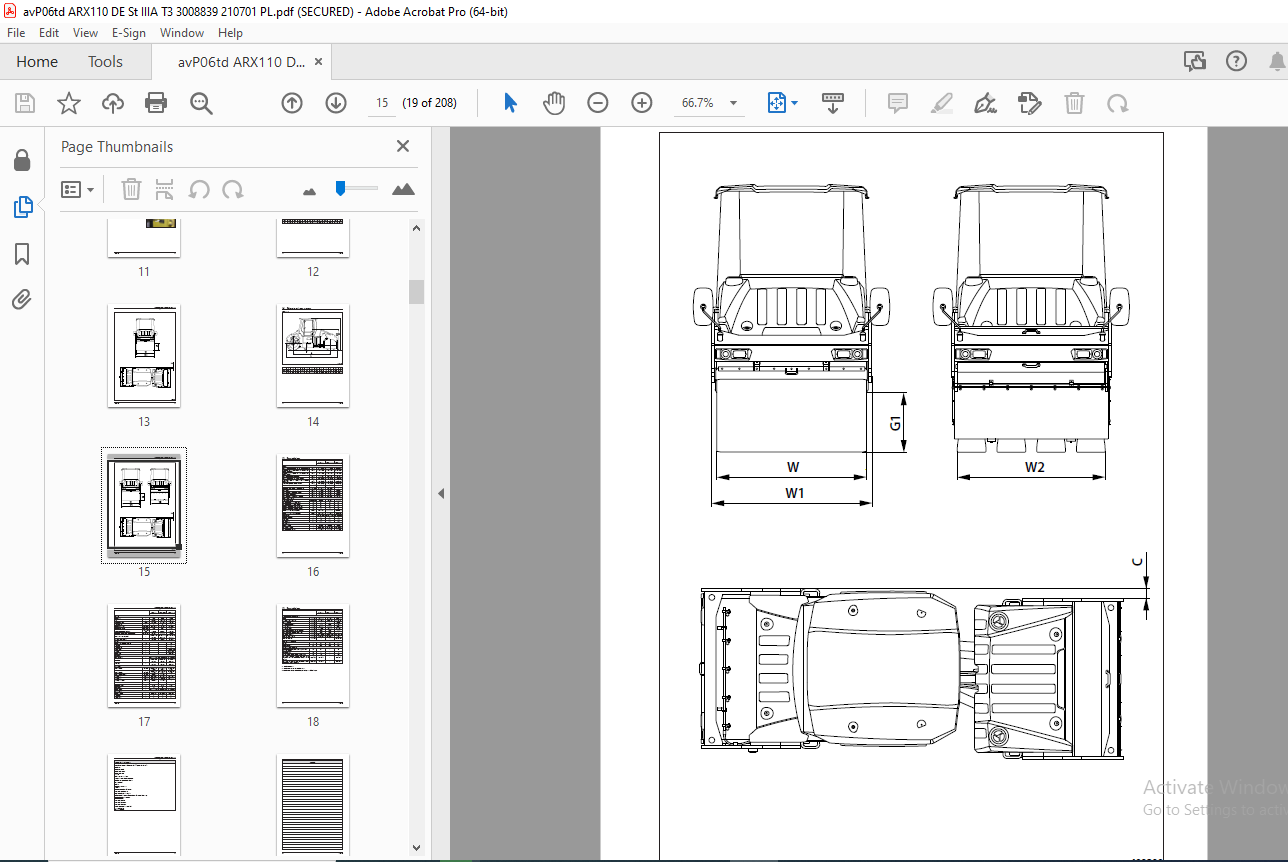The width and height of the screenshot is (1288, 862).
Task: Go to the next page
Action: (x=336, y=103)
